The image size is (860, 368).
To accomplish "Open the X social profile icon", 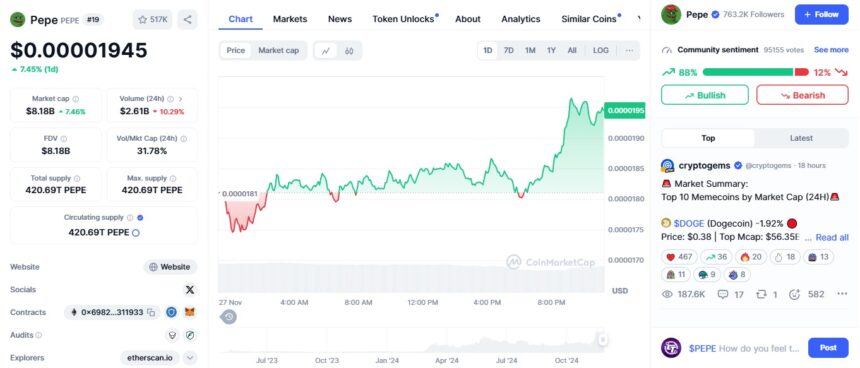I will pos(190,290).
